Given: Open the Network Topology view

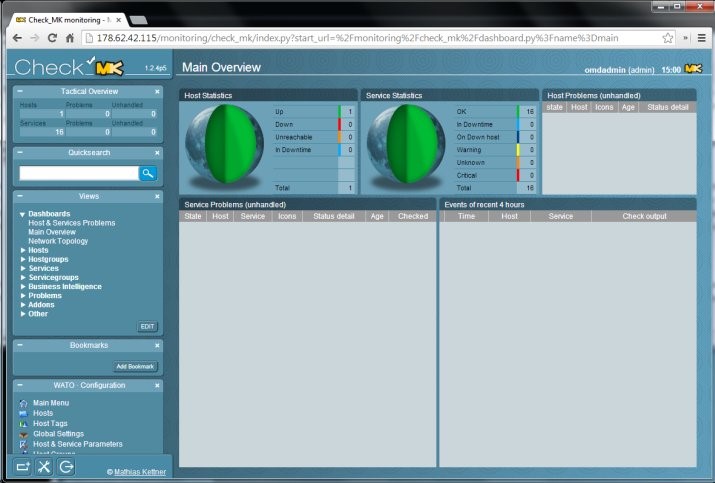Looking at the screenshot, I should coord(58,241).
